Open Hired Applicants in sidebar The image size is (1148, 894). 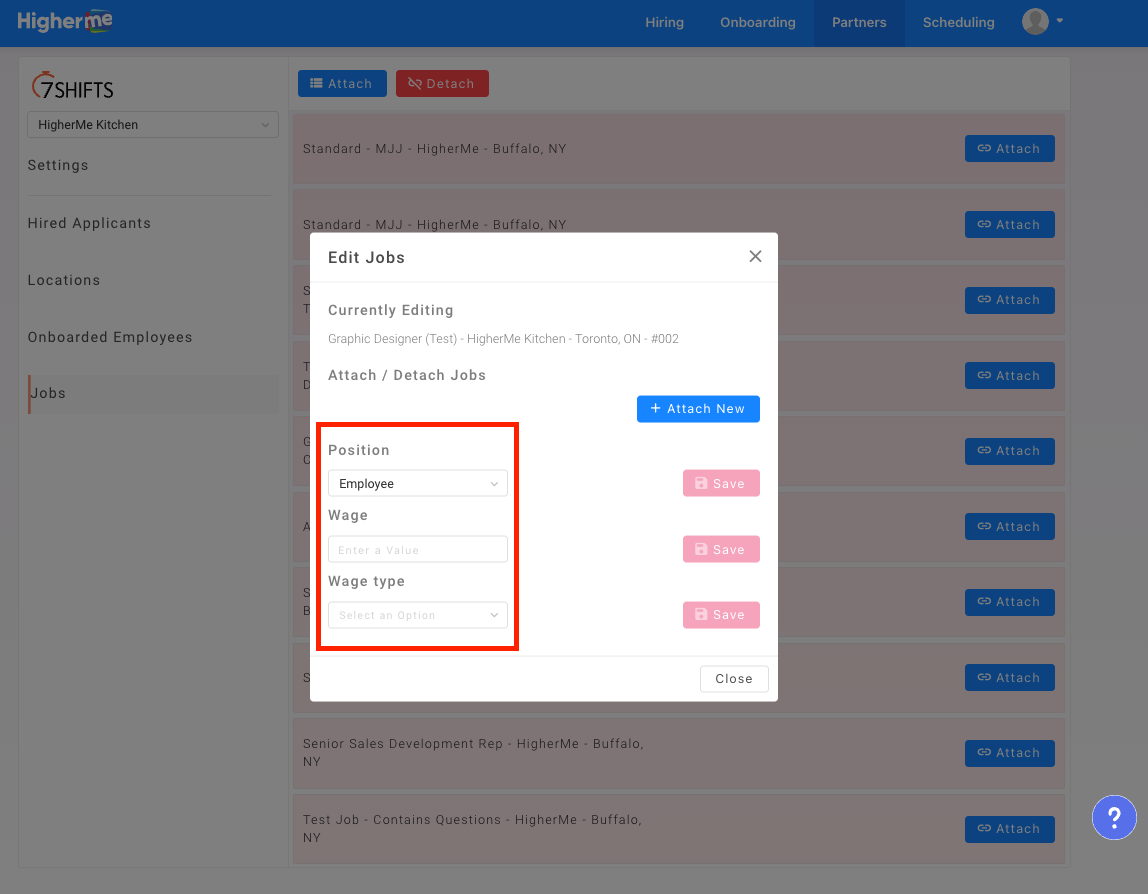89,223
